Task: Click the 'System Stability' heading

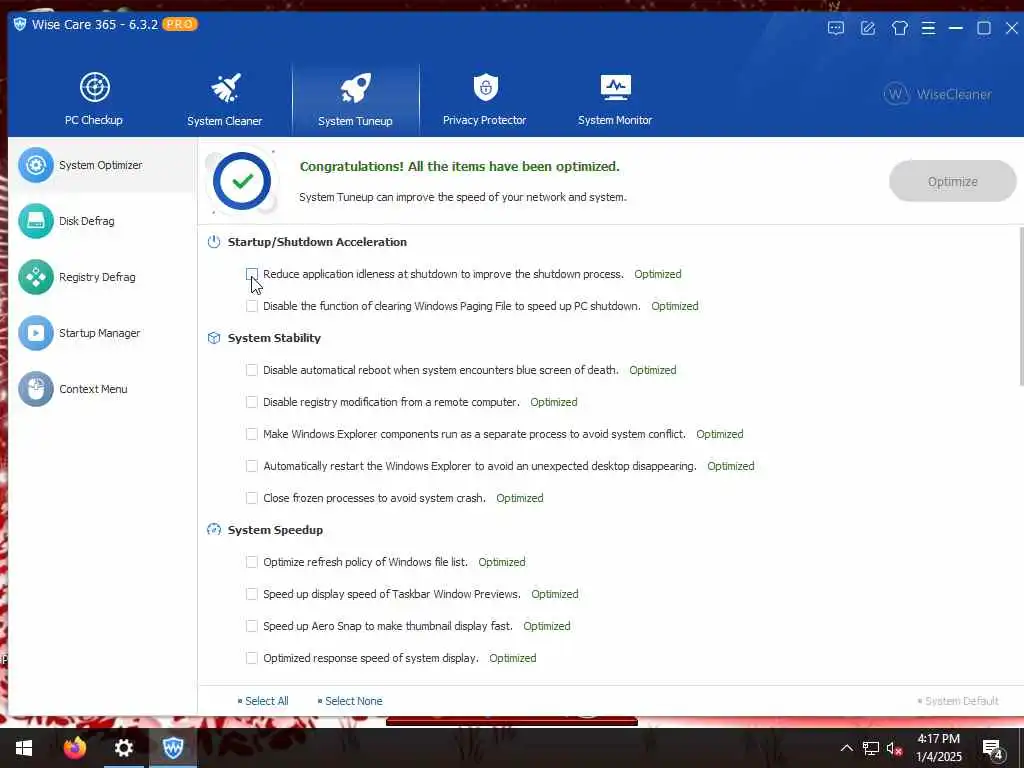Action: (x=274, y=338)
